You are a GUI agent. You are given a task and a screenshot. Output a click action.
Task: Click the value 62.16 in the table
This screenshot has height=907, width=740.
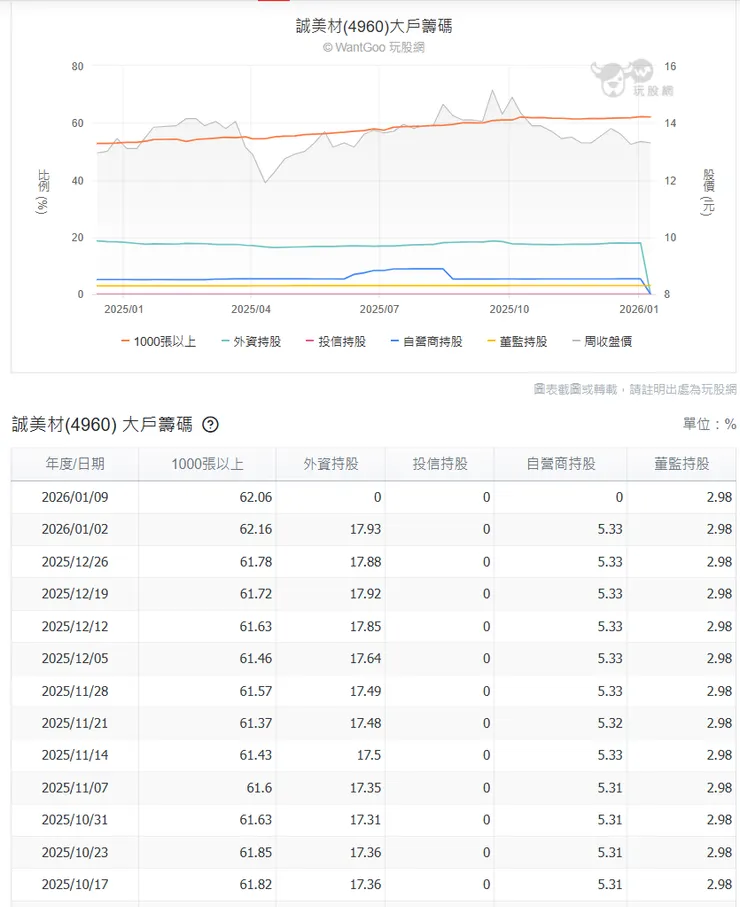[x=256, y=529]
